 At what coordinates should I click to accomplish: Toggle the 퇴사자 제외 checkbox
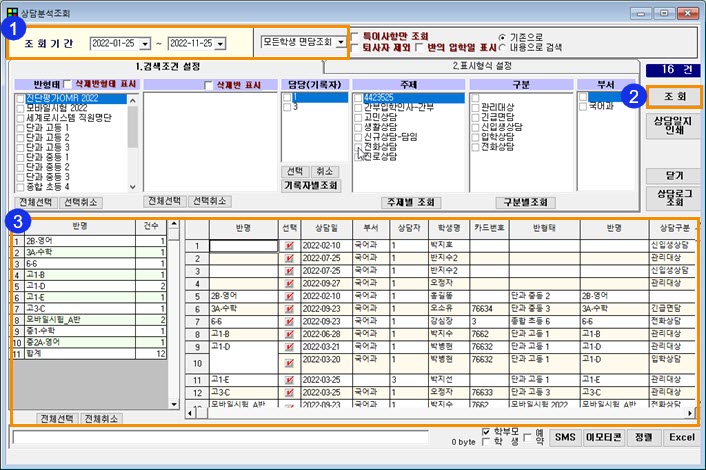pos(355,47)
